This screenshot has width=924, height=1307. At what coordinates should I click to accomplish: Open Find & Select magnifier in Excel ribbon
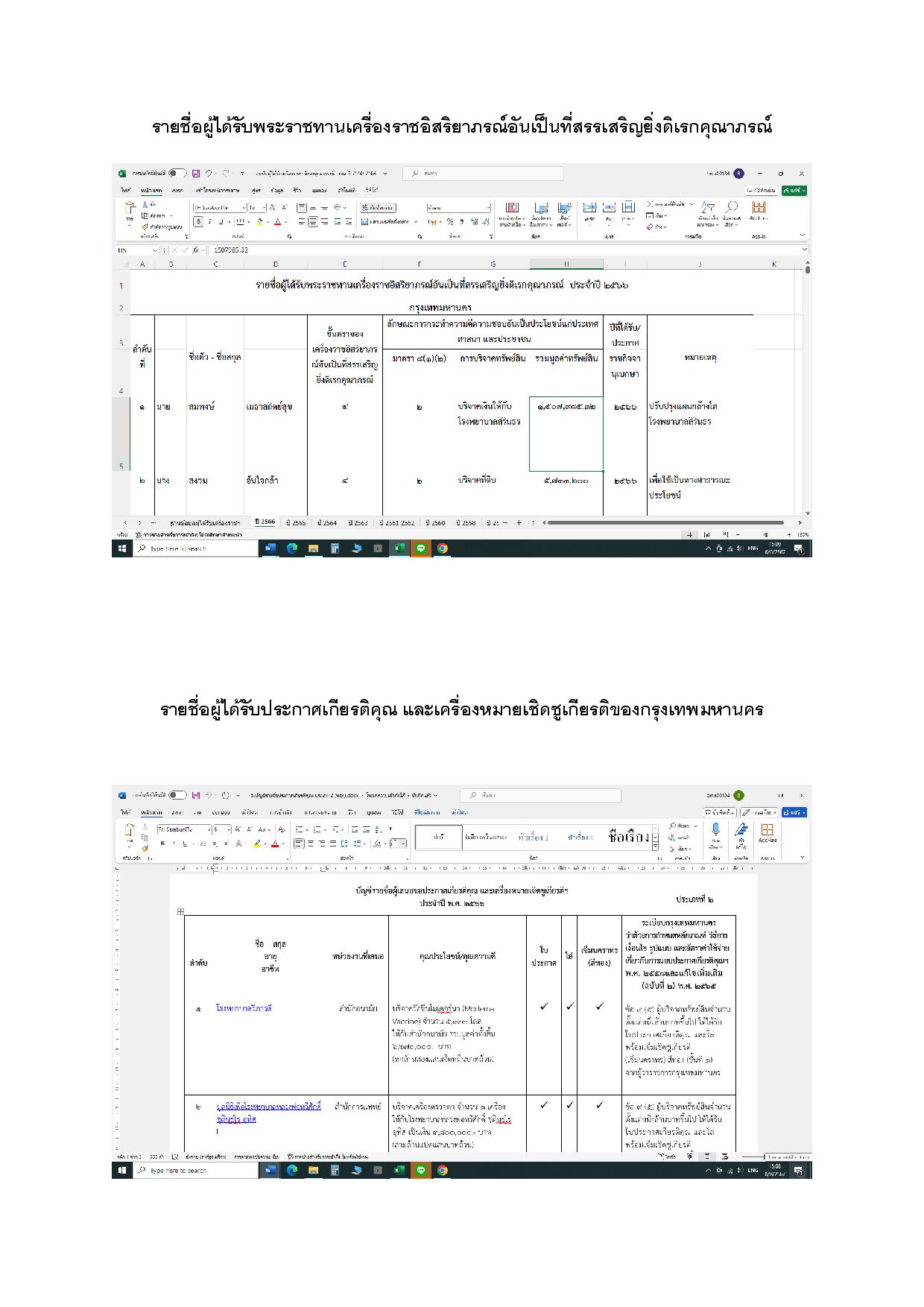[x=732, y=208]
